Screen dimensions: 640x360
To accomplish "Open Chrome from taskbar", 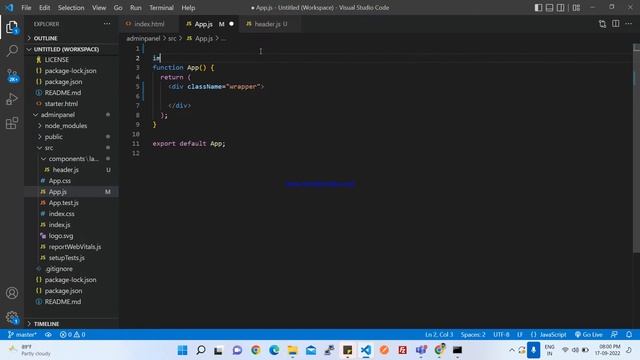I will (x=256, y=350).
